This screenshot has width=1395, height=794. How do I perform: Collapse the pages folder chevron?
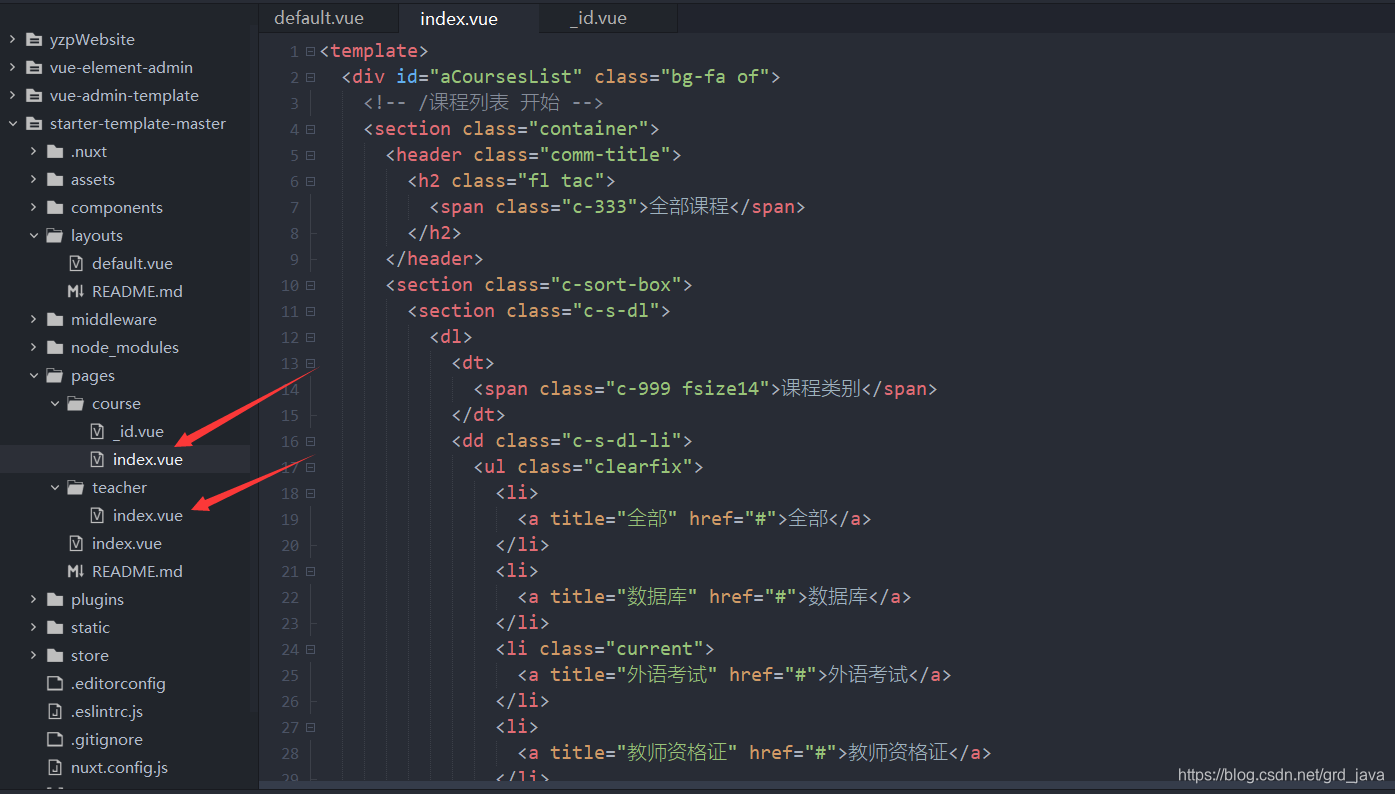click(34, 376)
